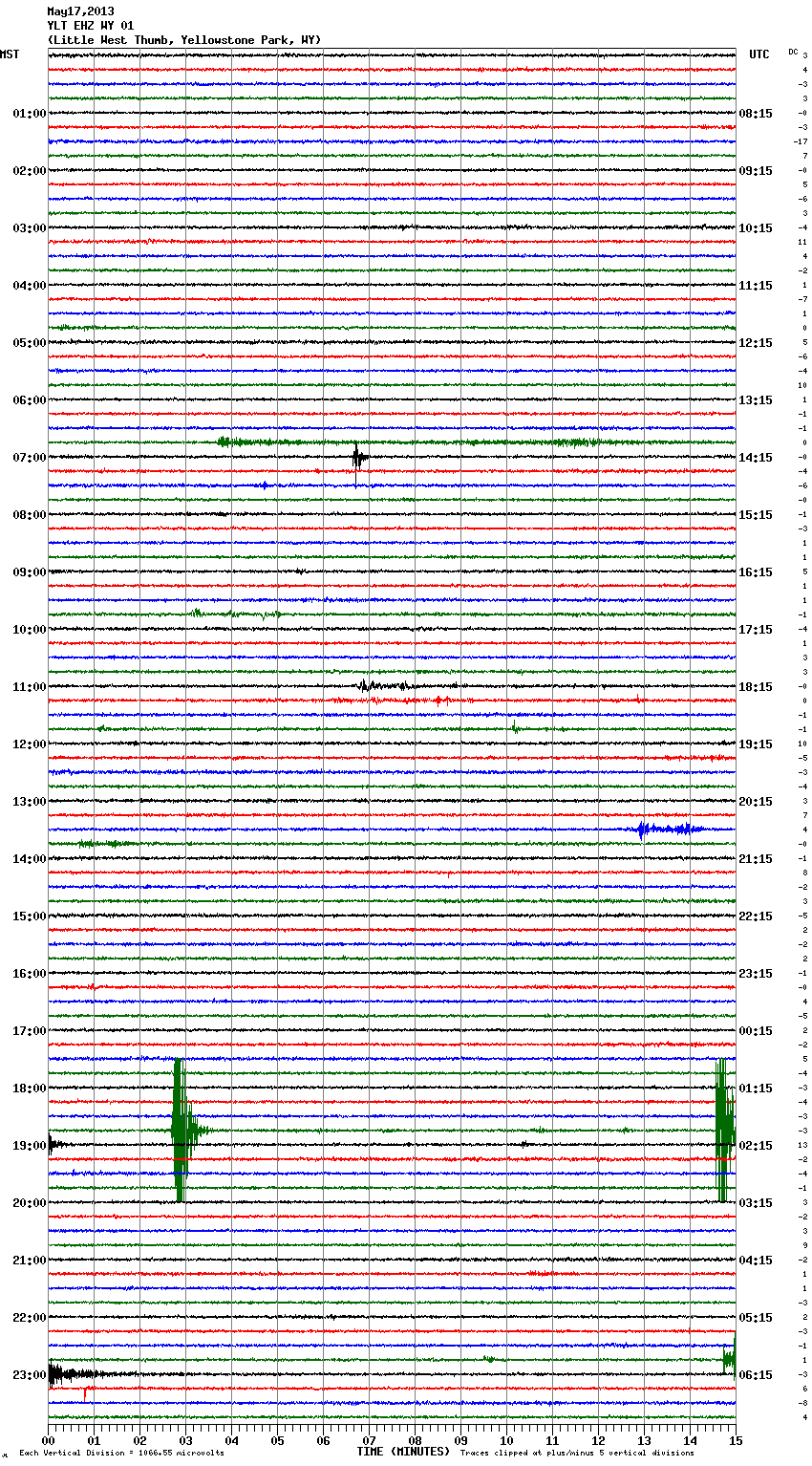Select the '02:00' MST row label
812x1466 pixels.
30,171
